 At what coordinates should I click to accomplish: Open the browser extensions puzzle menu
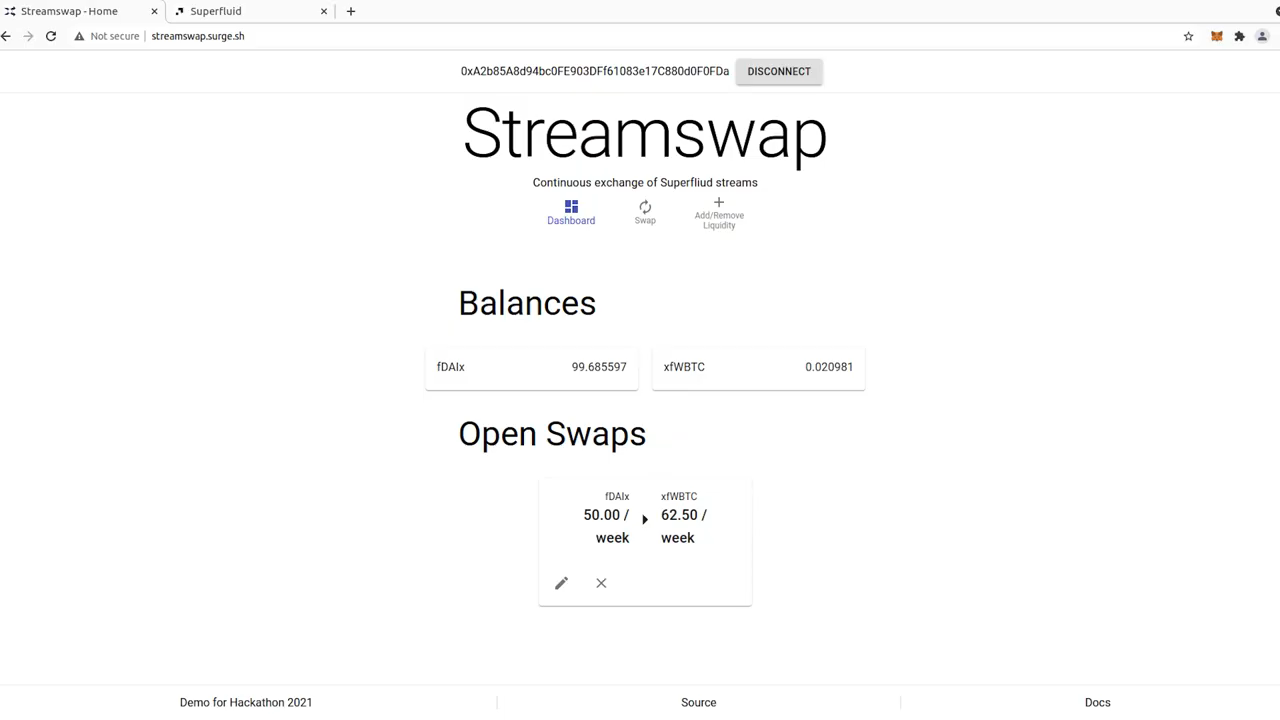1239,36
